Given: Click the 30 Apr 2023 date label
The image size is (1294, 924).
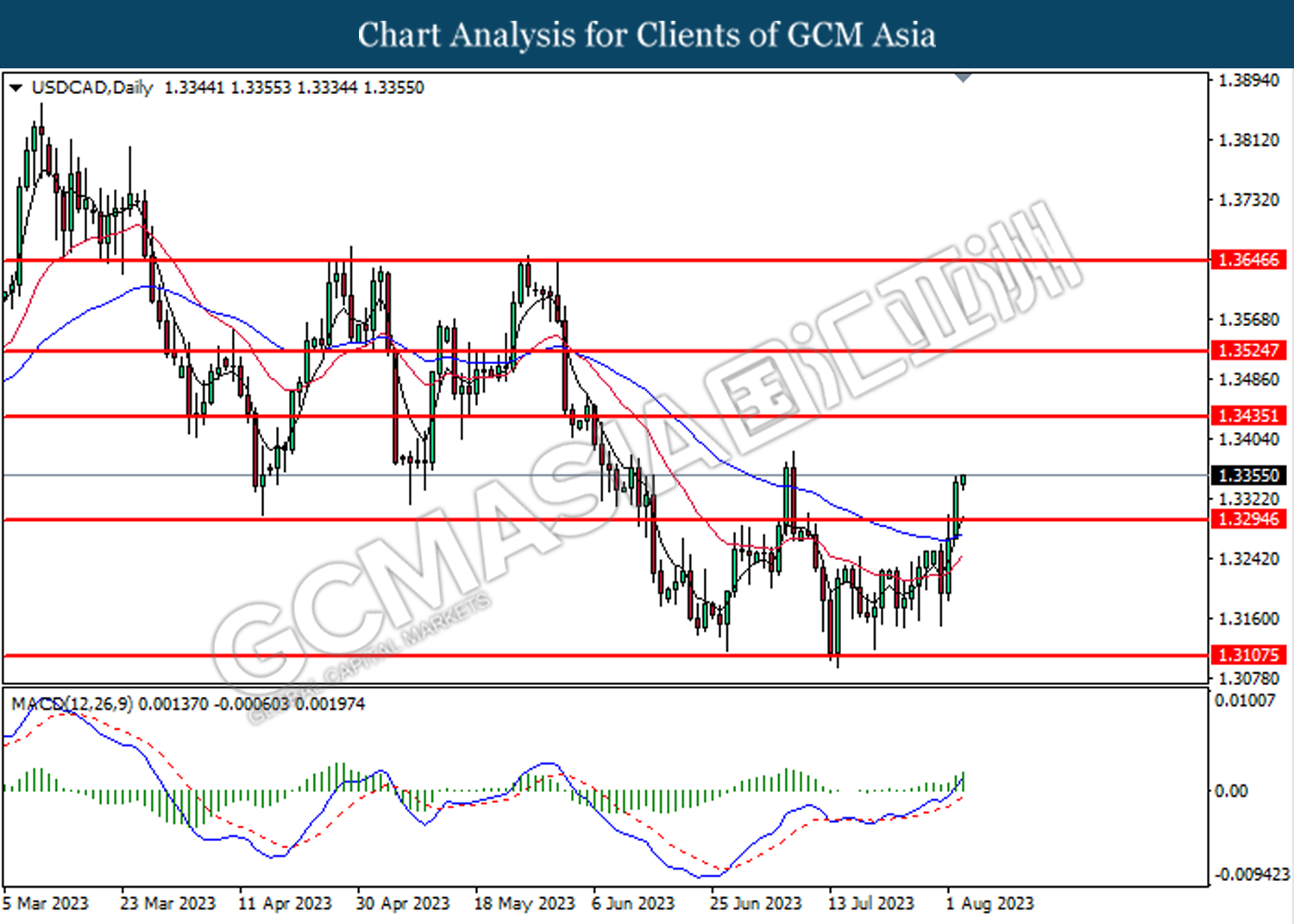Looking at the screenshot, I should 403,903.
